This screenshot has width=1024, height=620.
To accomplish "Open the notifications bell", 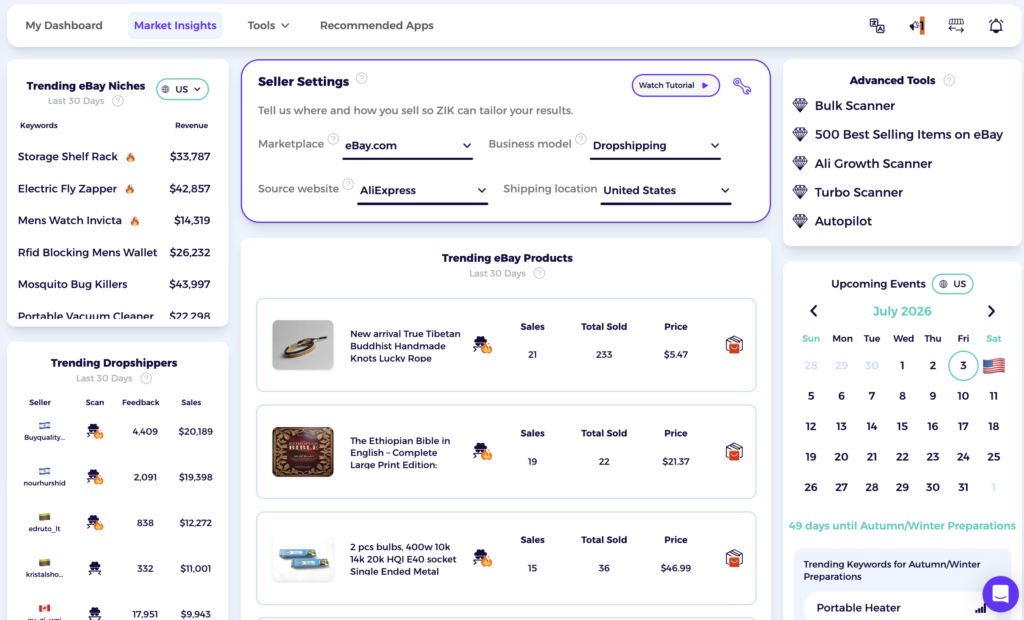I will tap(995, 25).
